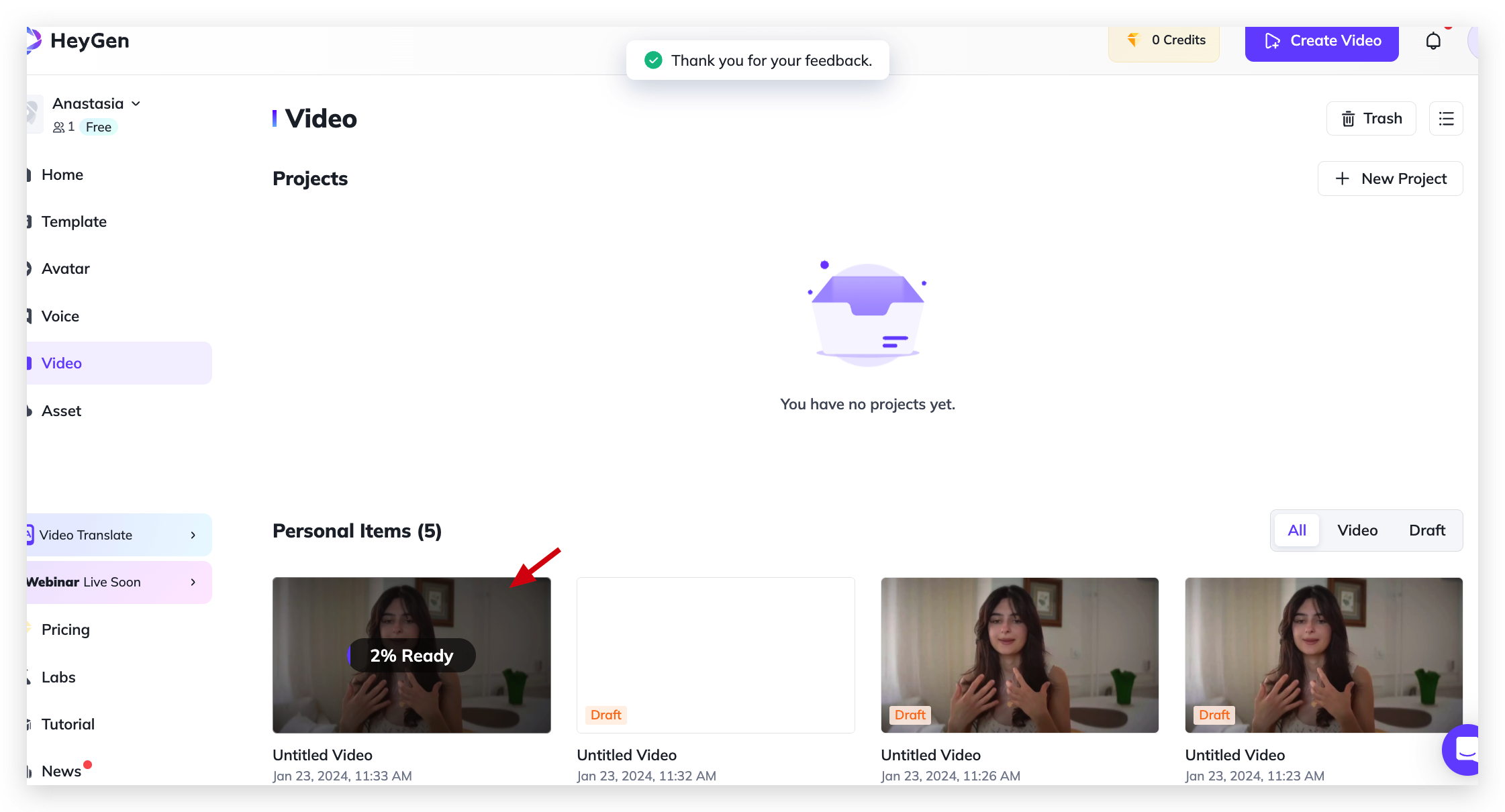The image size is (1505, 812).
Task: Open the Webinar Live Soon chevron
Action: (193, 582)
